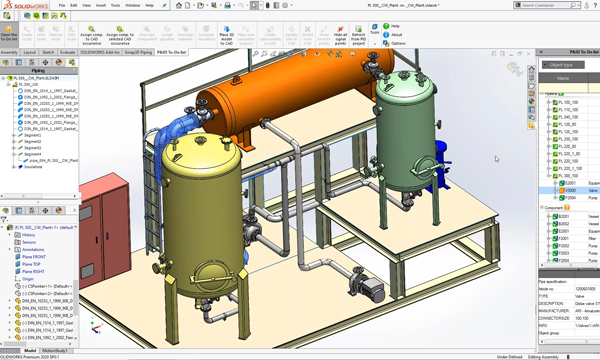This screenshot has width=600, height=360.
Task: Click the Rebuild traffic light icon
Action: tap(267, 5)
